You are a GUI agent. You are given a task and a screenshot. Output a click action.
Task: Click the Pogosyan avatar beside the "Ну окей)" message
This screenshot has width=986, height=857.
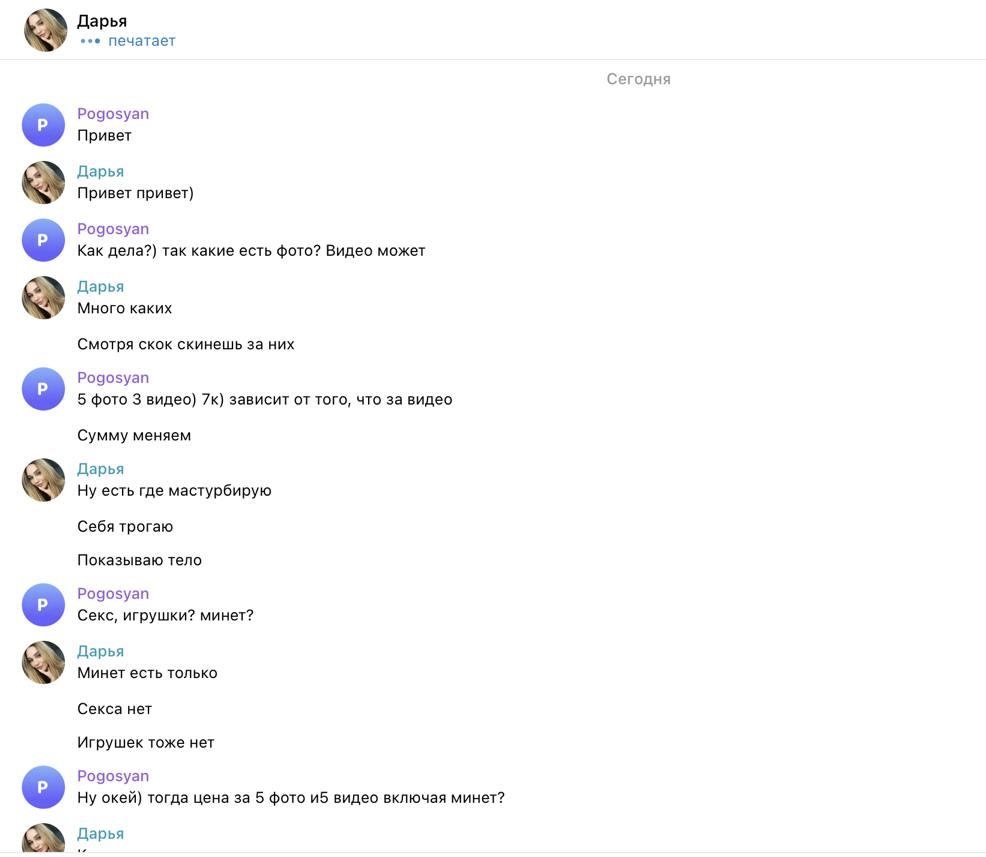pyautogui.click(x=43, y=787)
